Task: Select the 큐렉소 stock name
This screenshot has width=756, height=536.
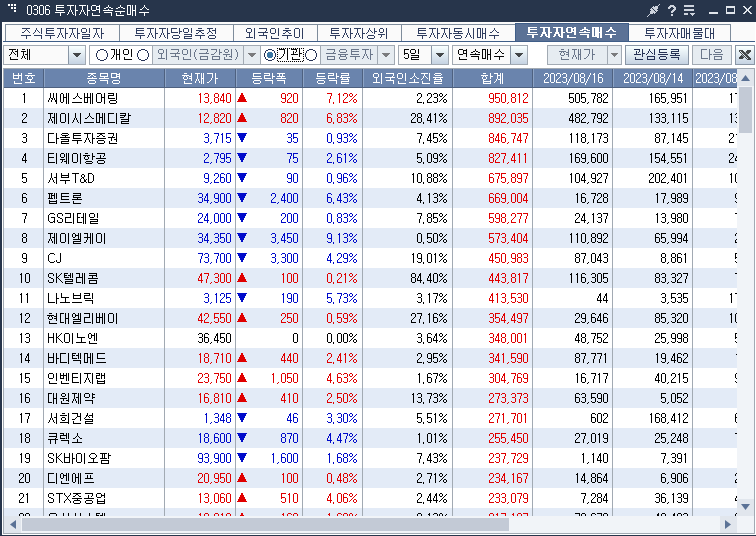Action: point(65,439)
